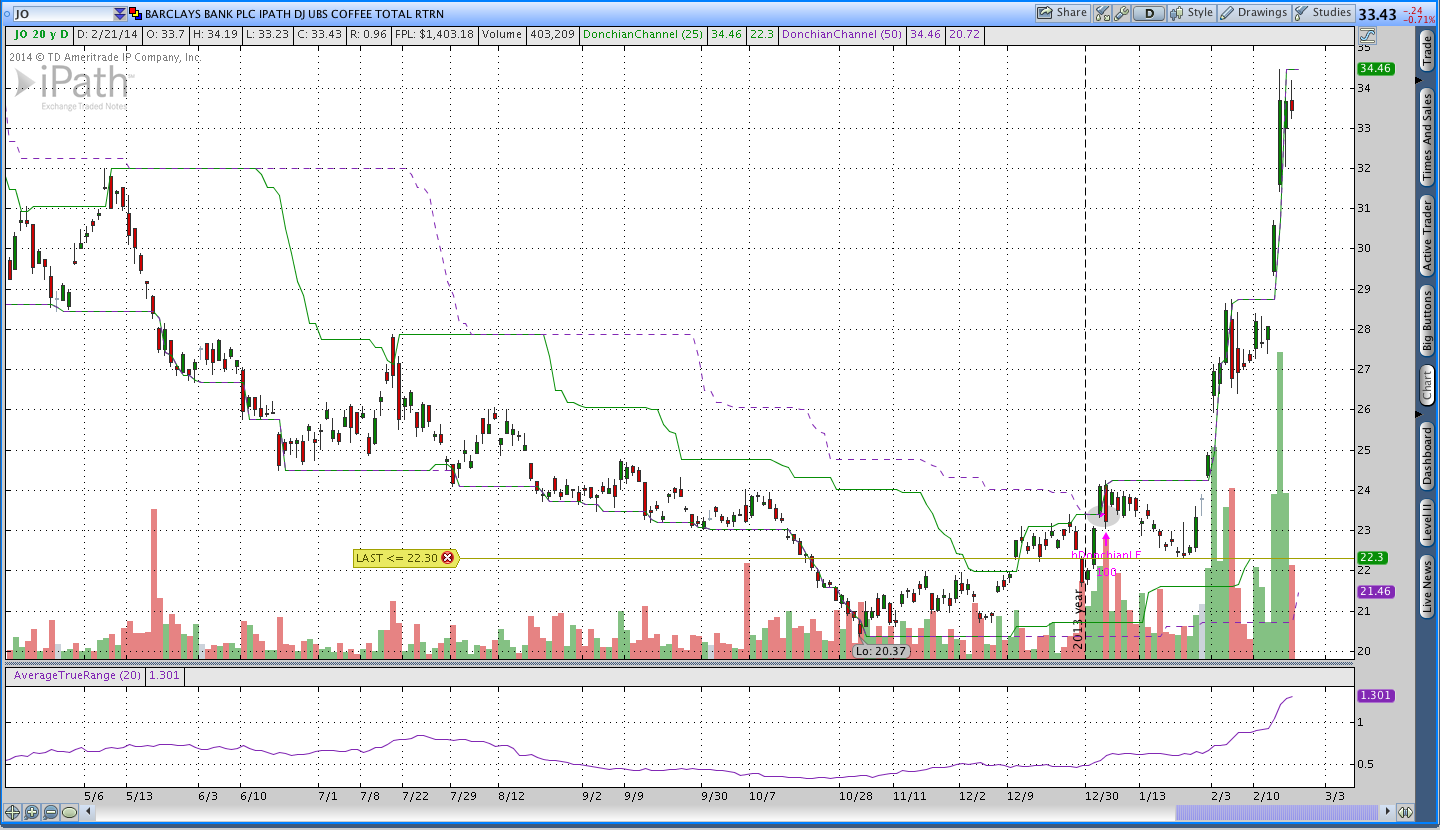Click the purple horizontal scrollbar thumb
This screenshot has width=1440, height=830.
tap(1276, 812)
